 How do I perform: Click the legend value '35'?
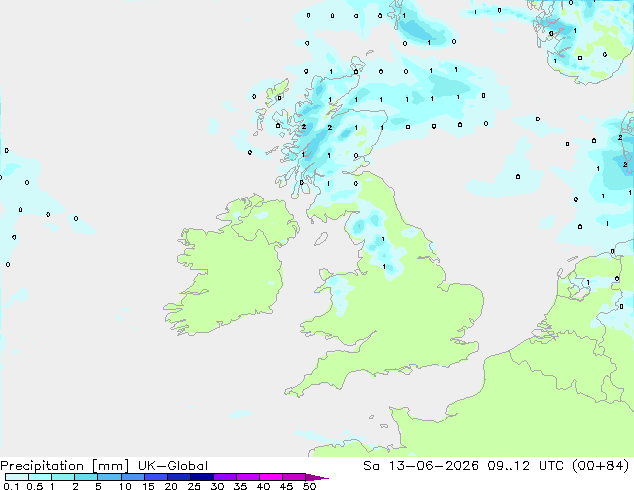(240, 486)
